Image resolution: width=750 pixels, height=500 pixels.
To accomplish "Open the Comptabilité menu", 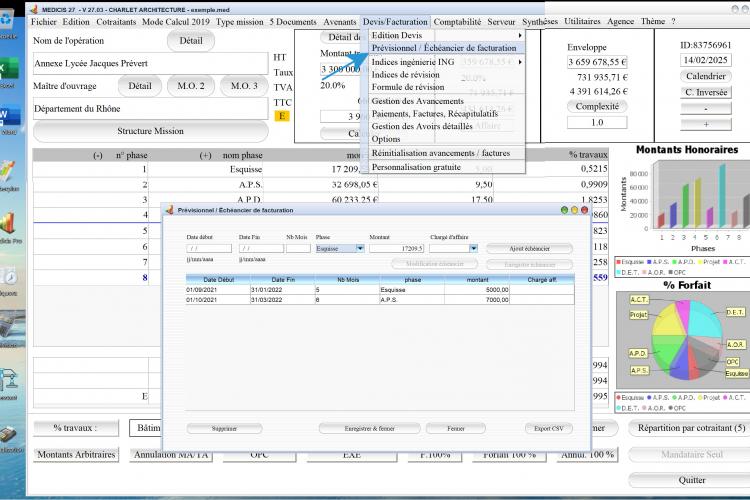I will click(x=457, y=22).
